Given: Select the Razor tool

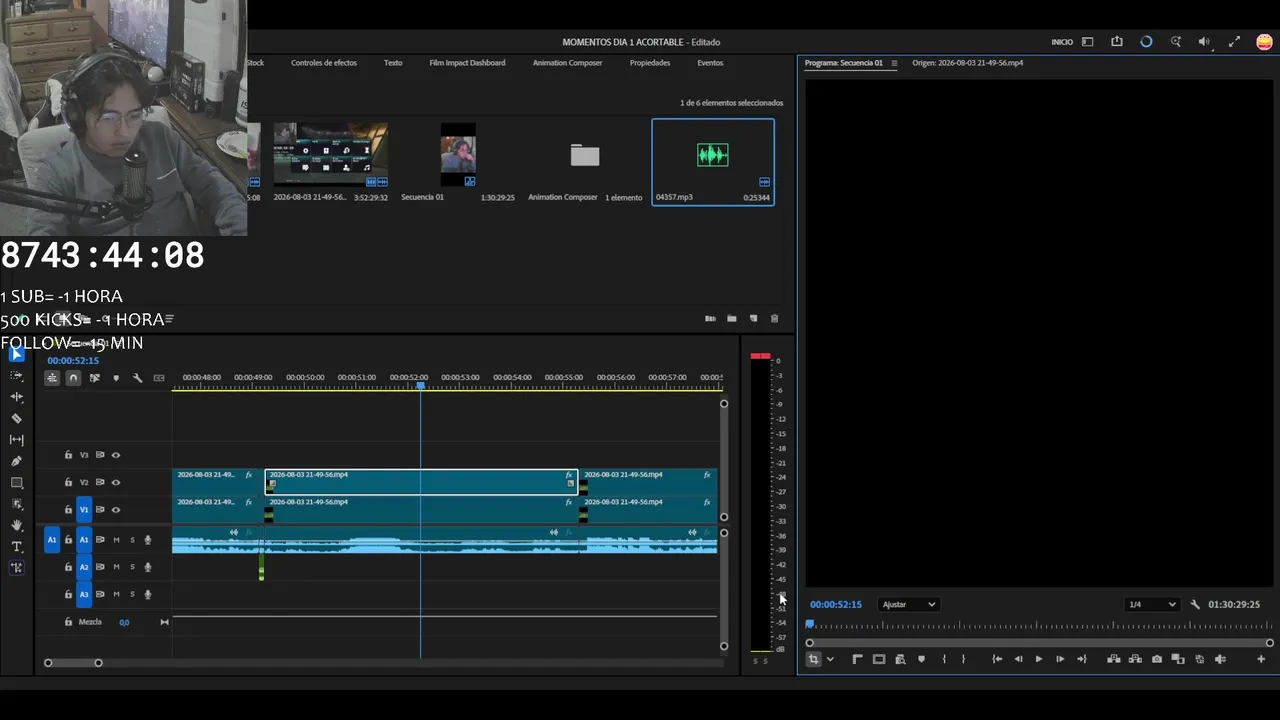Looking at the screenshot, I should point(17,418).
